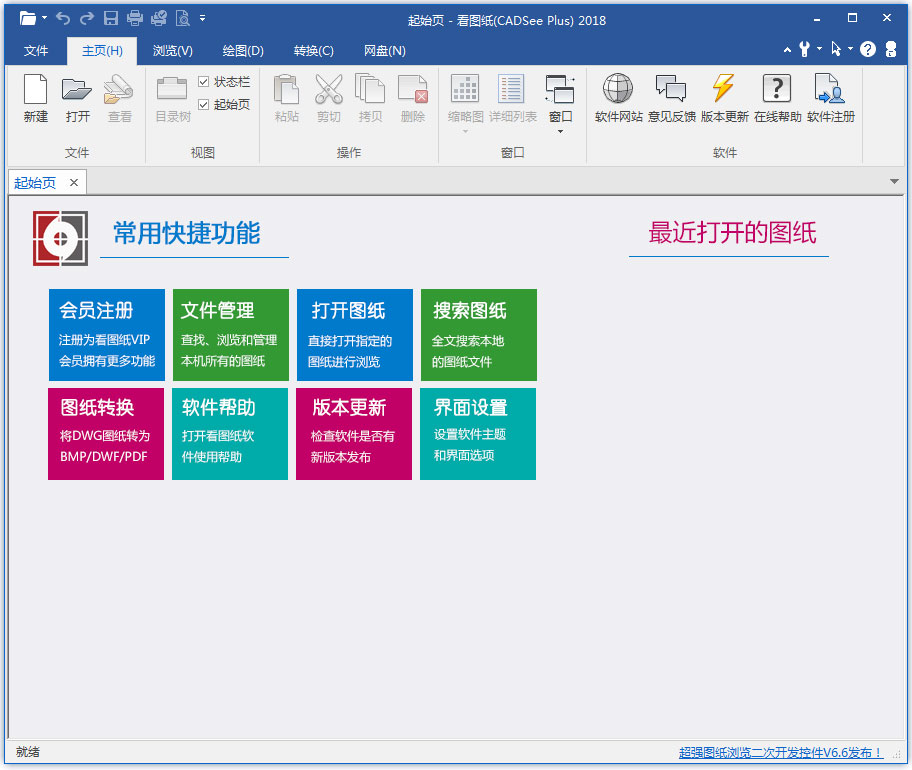The height and width of the screenshot is (770, 912).
Task: Expand the tab list arrow at right of tab bar
Action: (x=894, y=182)
